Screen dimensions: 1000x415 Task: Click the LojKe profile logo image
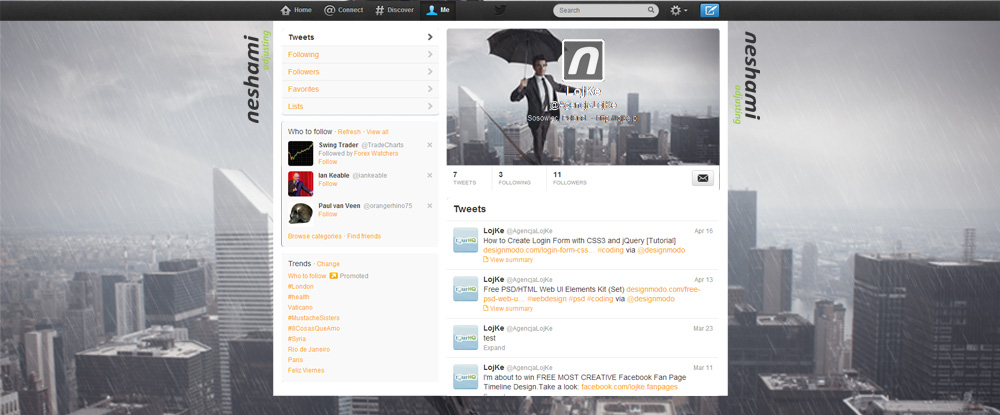[583, 61]
